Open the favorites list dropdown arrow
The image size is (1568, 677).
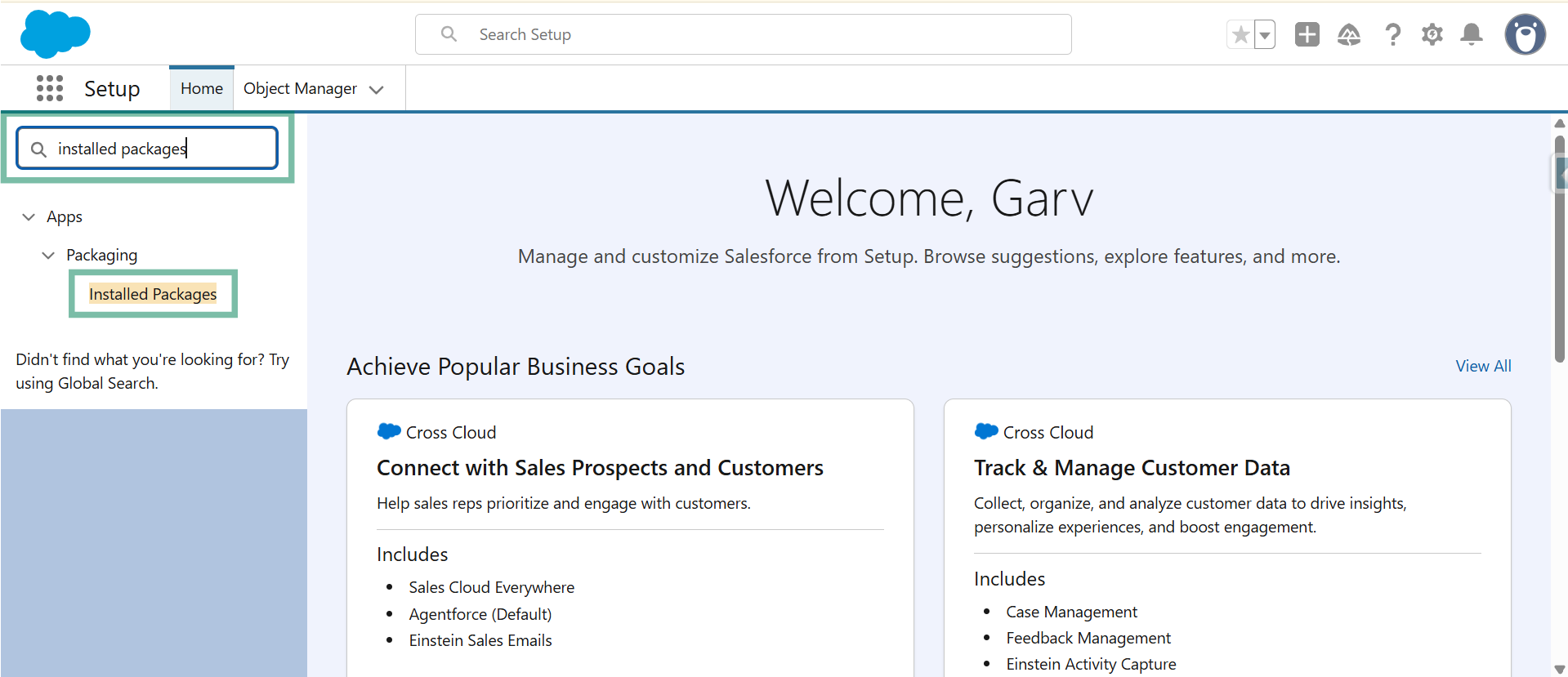click(x=1265, y=35)
